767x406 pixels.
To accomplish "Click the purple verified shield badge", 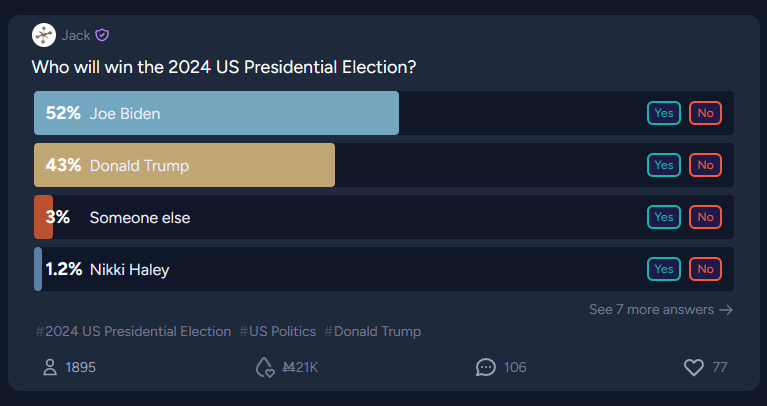I will click(x=102, y=35).
